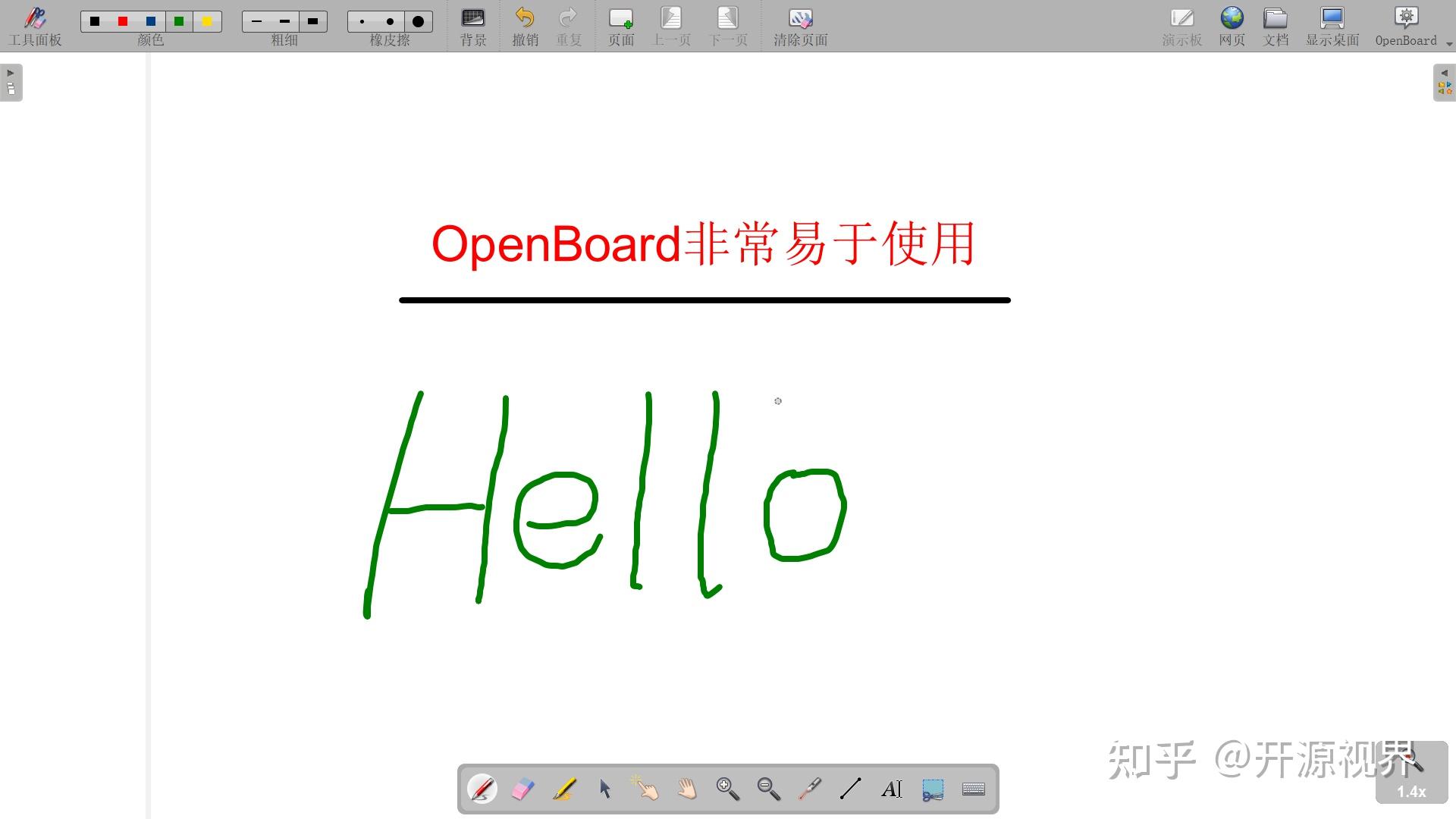Select the Hand panning tool

coord(687,789)
